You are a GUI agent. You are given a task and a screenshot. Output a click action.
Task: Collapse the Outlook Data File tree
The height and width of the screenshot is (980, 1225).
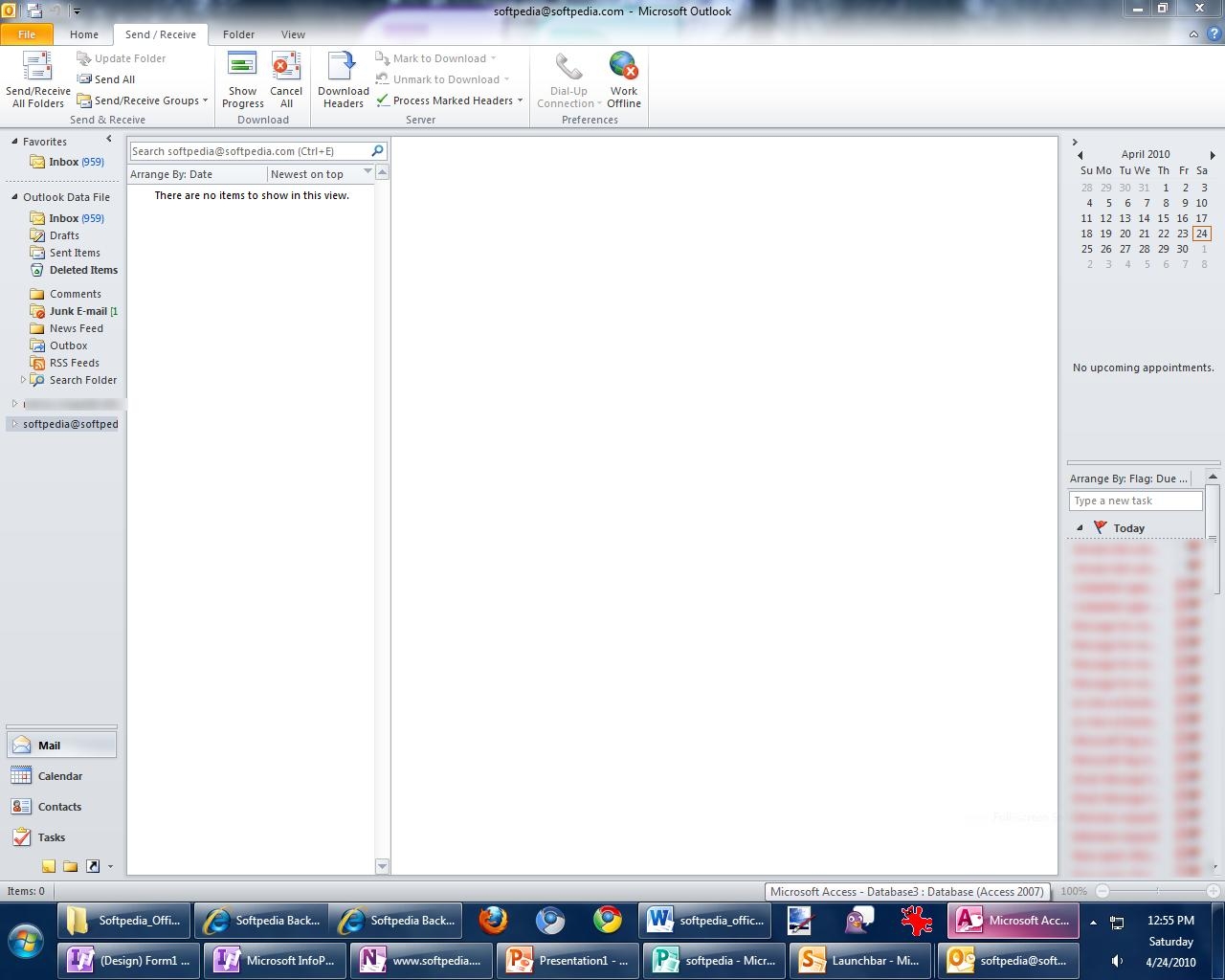click(x=14, y=197)
